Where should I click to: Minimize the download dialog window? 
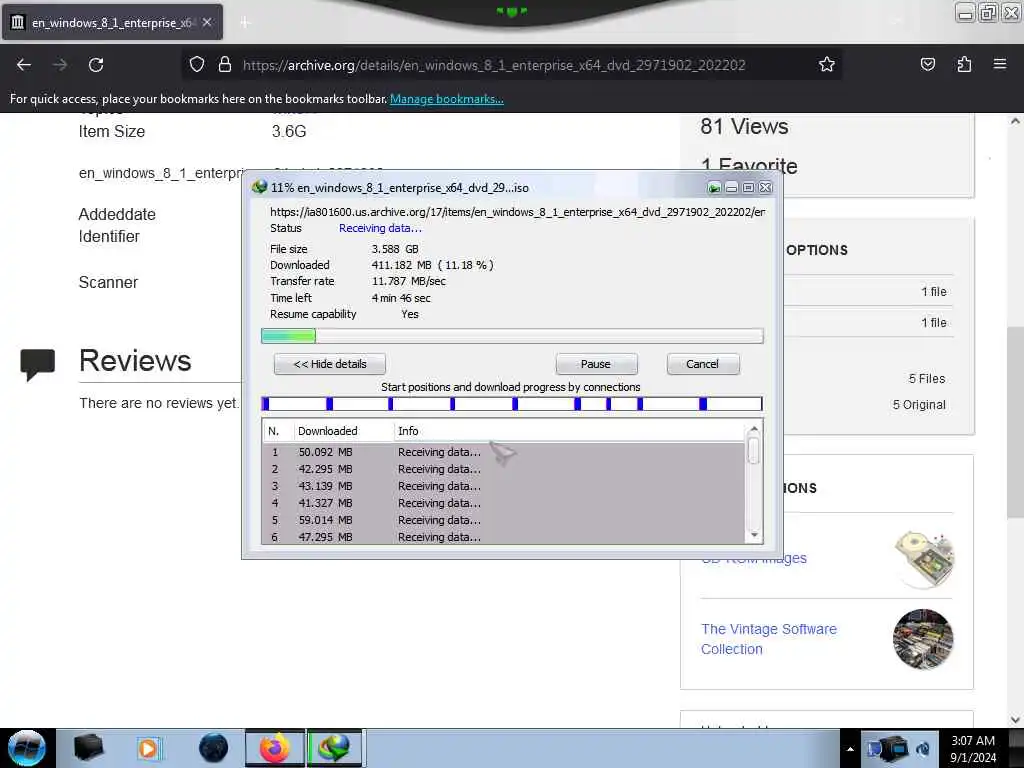731,188
